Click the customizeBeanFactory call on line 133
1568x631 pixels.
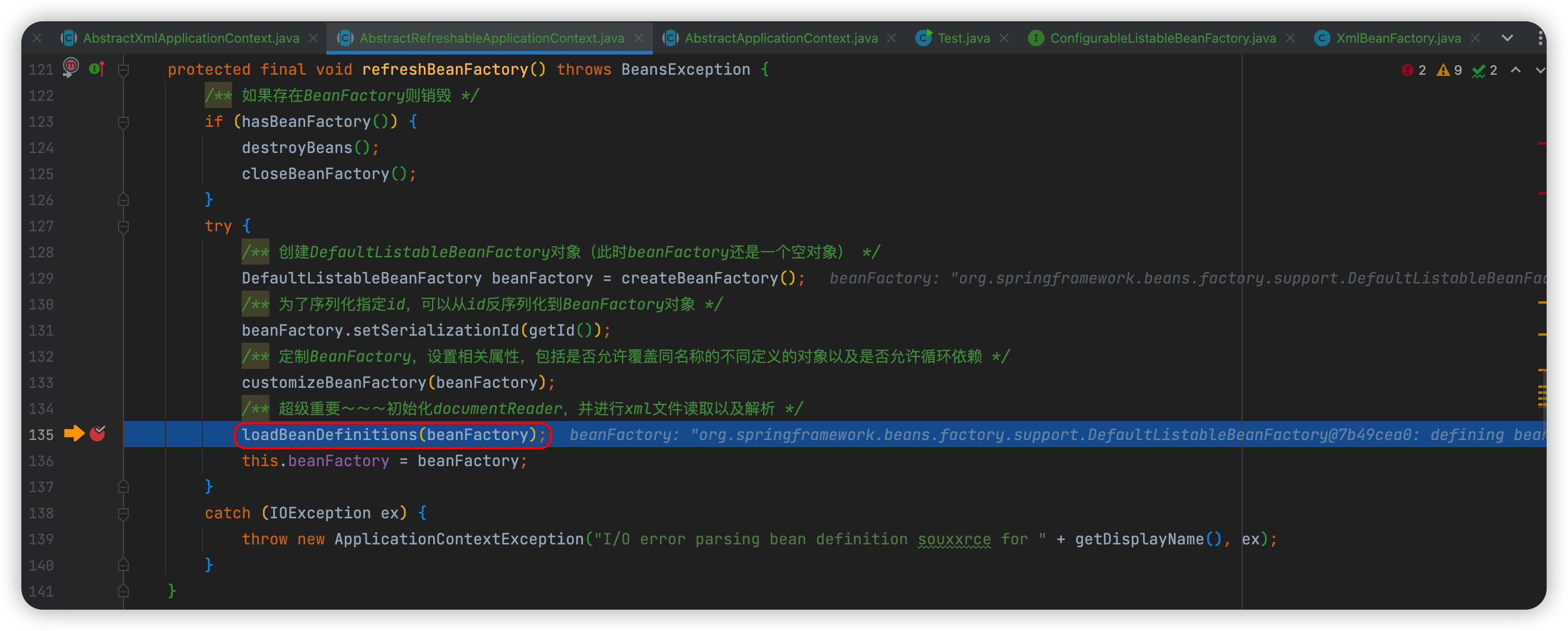[334, 382]
